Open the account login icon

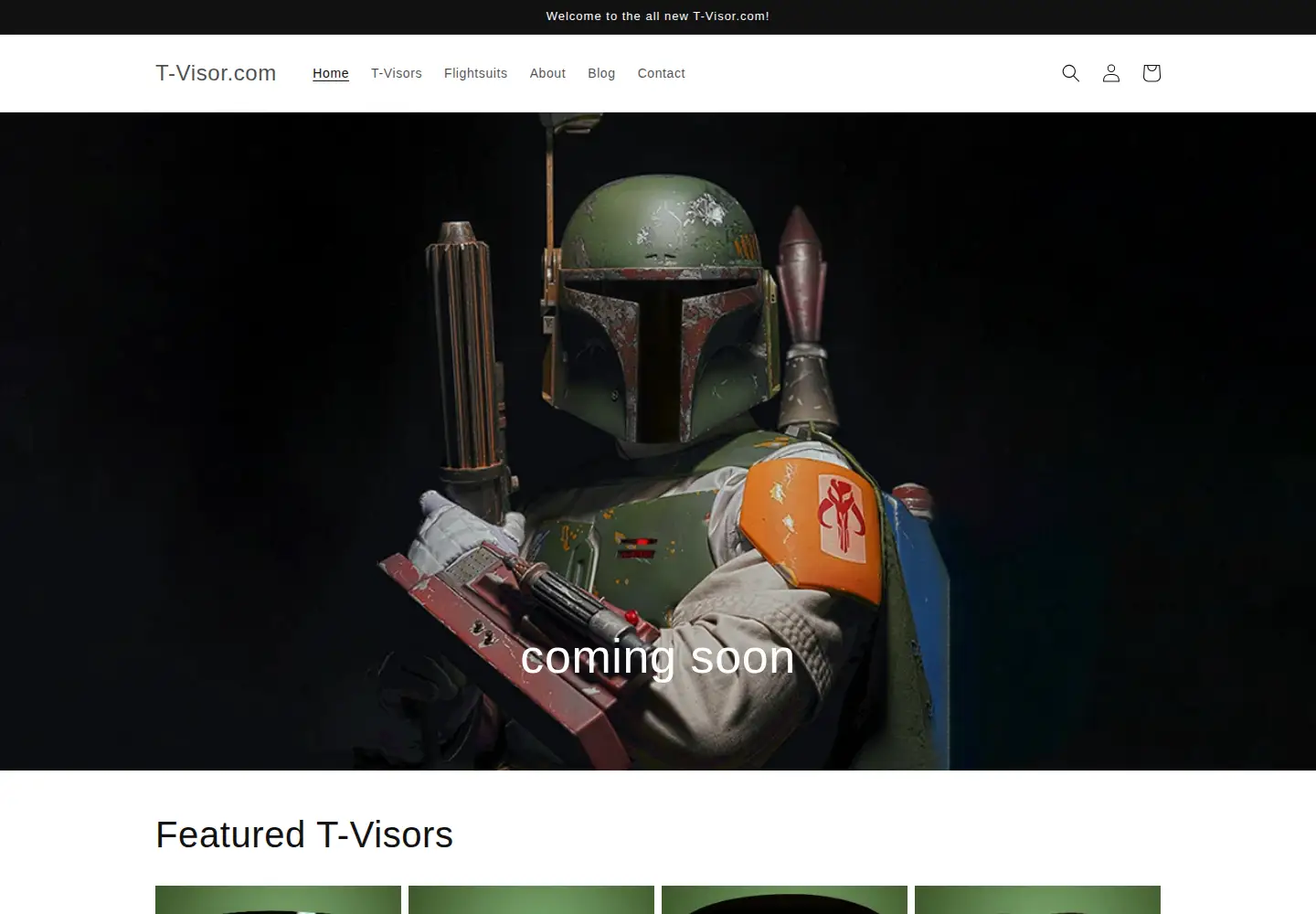click(1111, 73)
